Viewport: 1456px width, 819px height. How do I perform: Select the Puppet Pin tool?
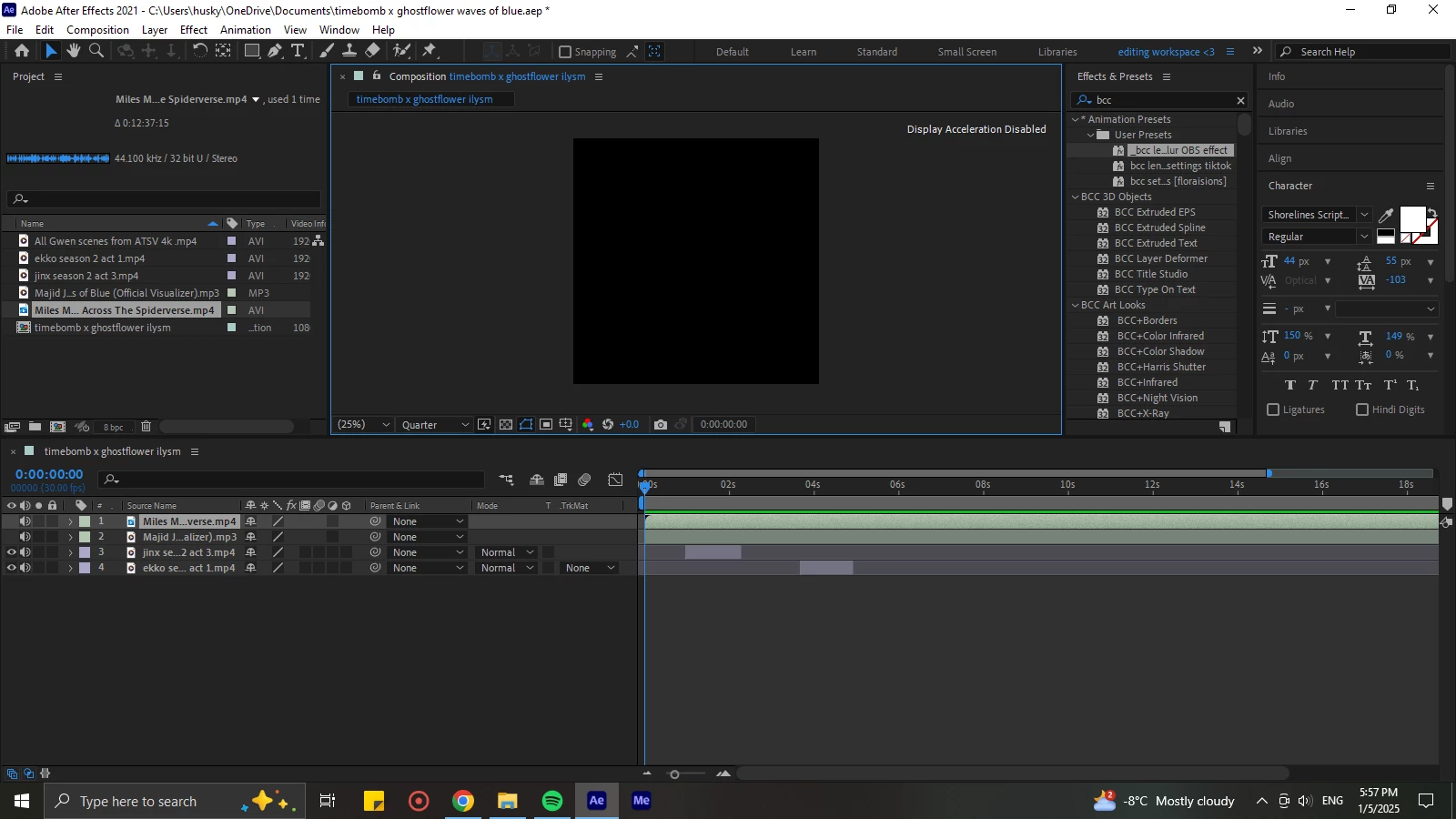(x=430, y=51)
